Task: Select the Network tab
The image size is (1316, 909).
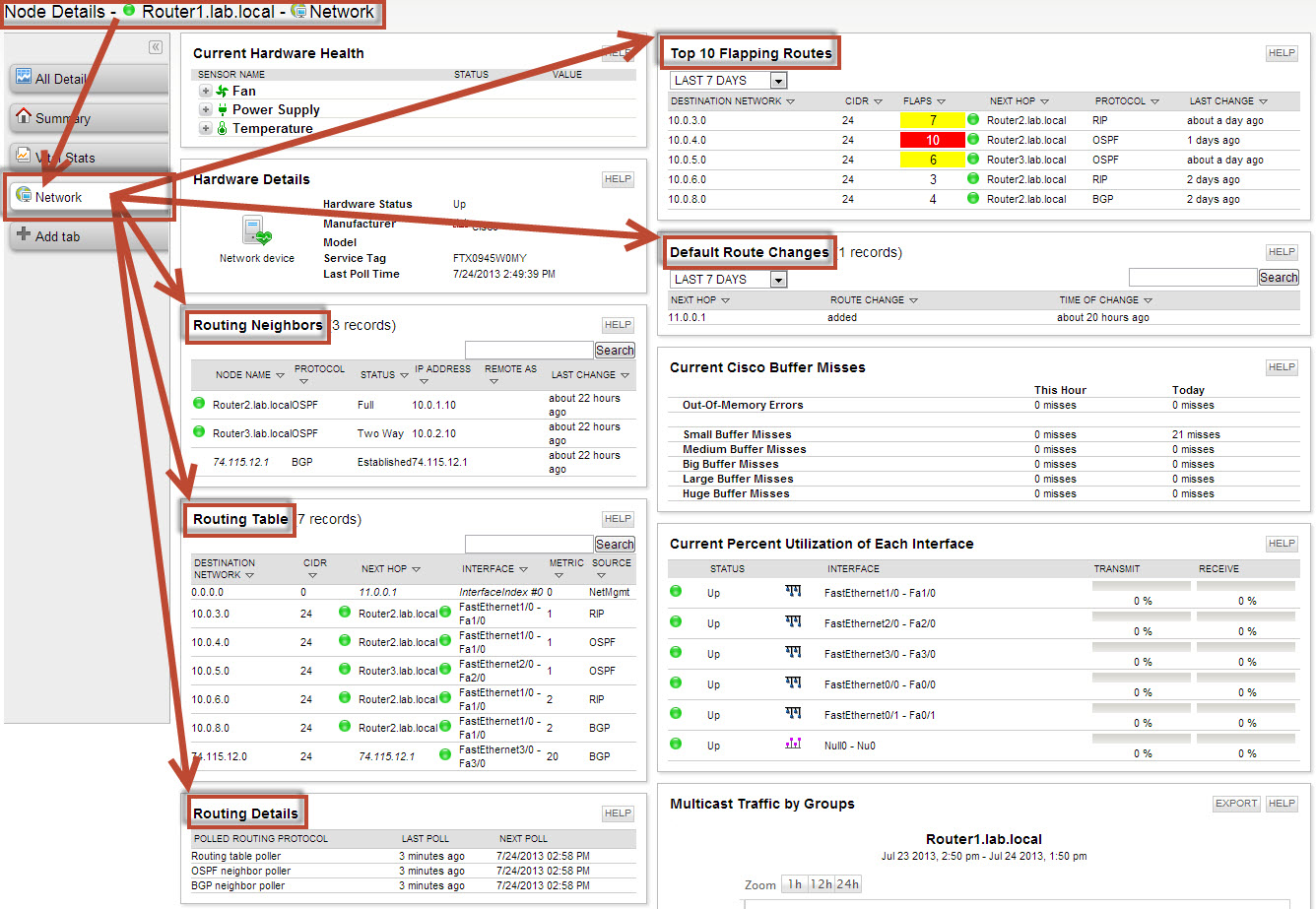Action: coord(89,197)
